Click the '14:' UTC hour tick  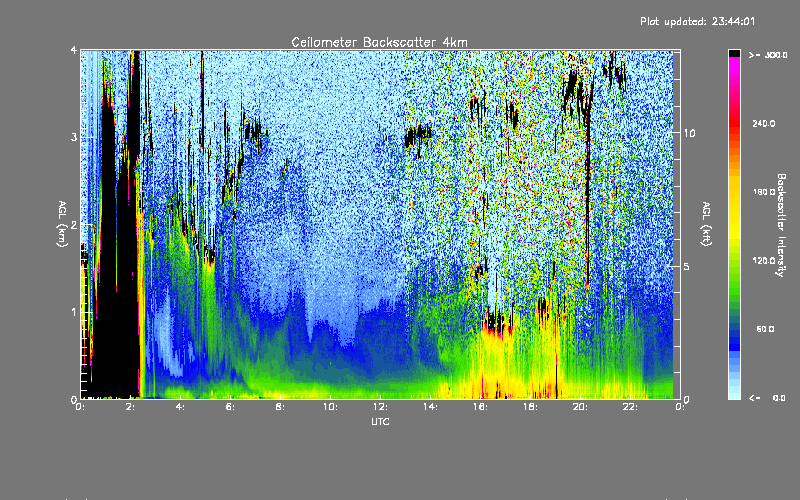430,407
